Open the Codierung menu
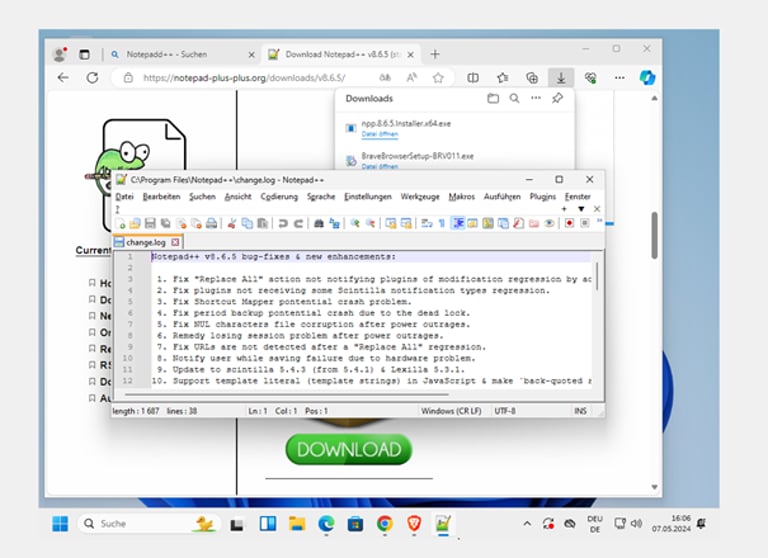Viewport: 768px width, 558px height. (x=279, y=196)
